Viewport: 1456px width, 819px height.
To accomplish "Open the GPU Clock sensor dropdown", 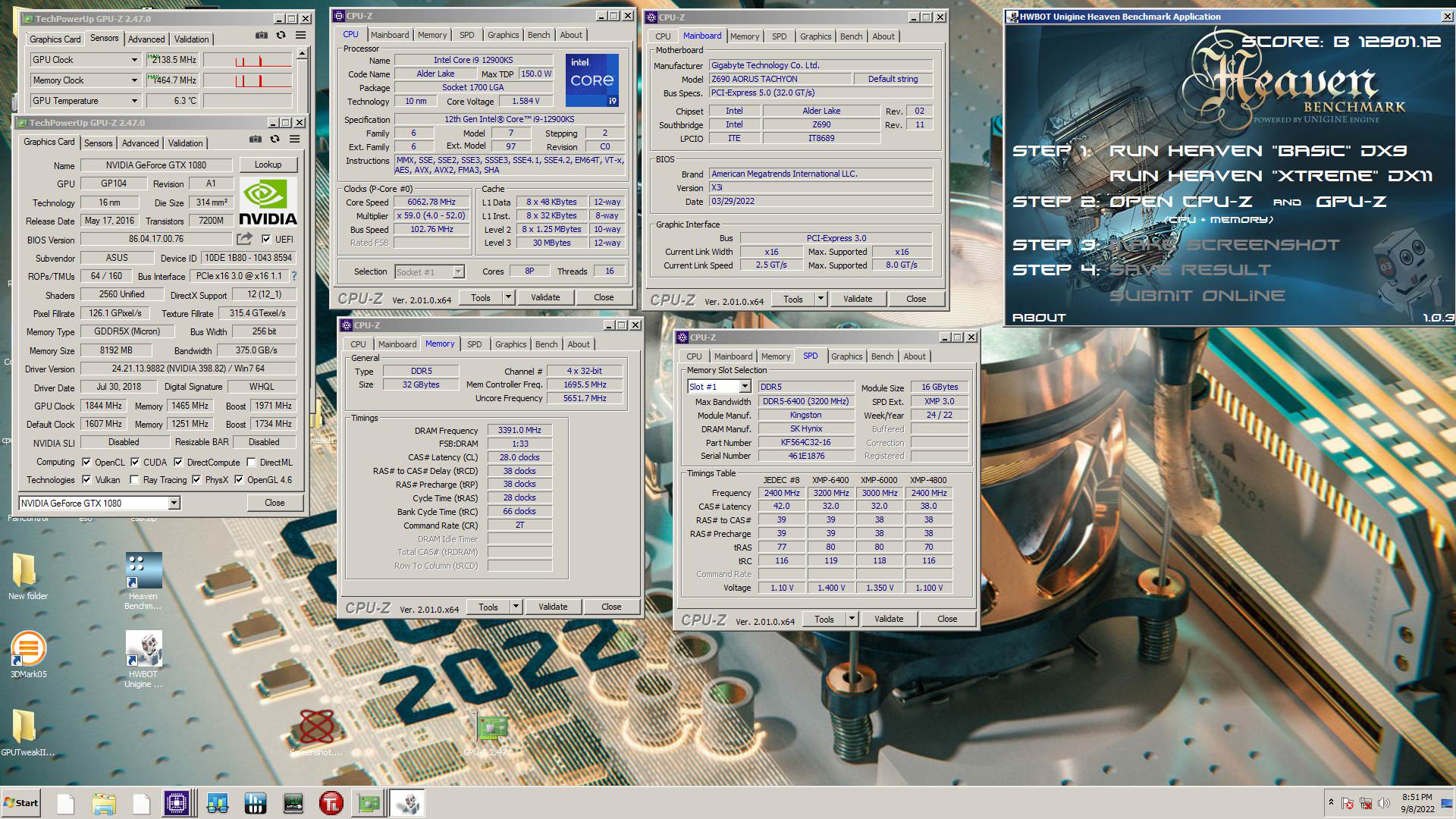I will point(134,60).
